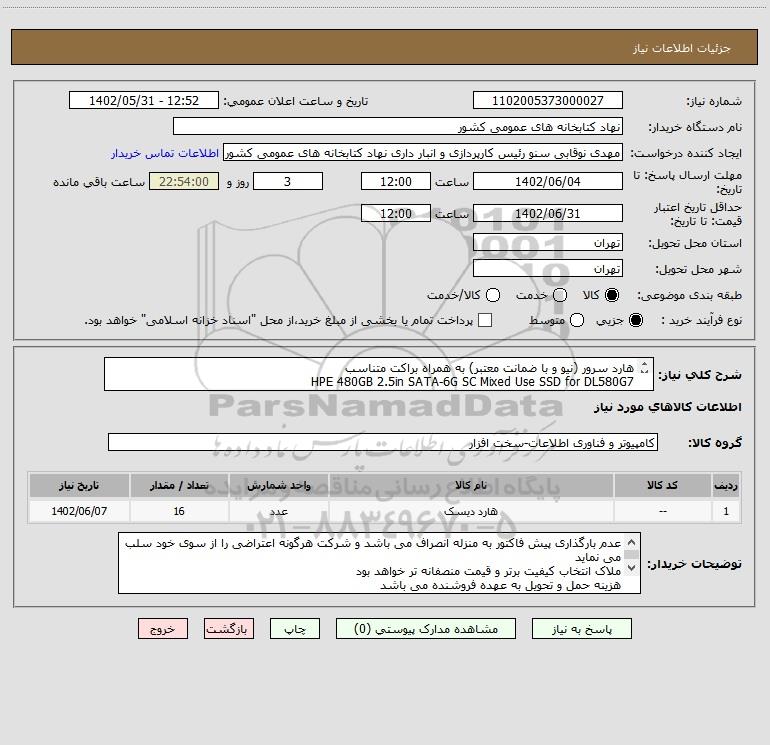Click the delivery city field تهران
770x745 pixels.
tap(548, 269)
